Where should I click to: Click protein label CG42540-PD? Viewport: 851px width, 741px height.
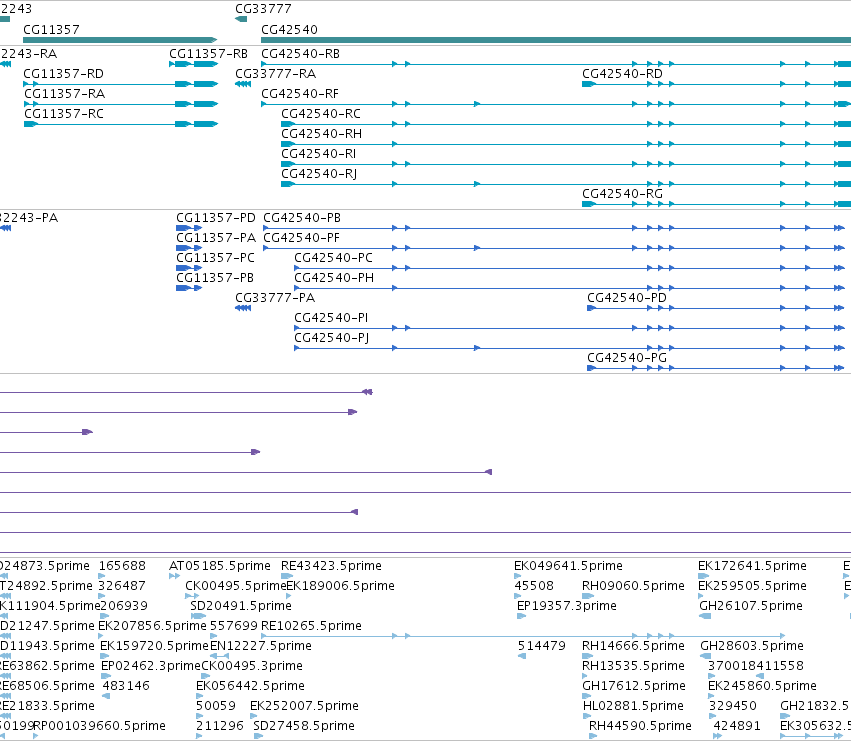click(626, 298)
